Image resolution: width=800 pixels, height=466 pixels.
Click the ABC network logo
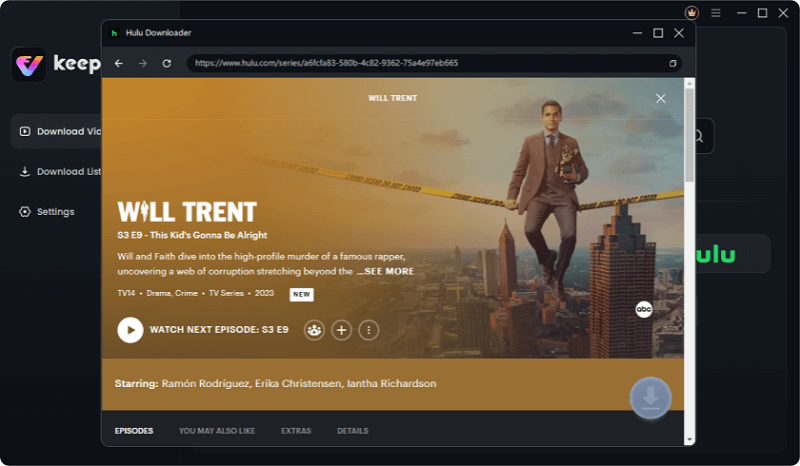click(x=644, y=309)
